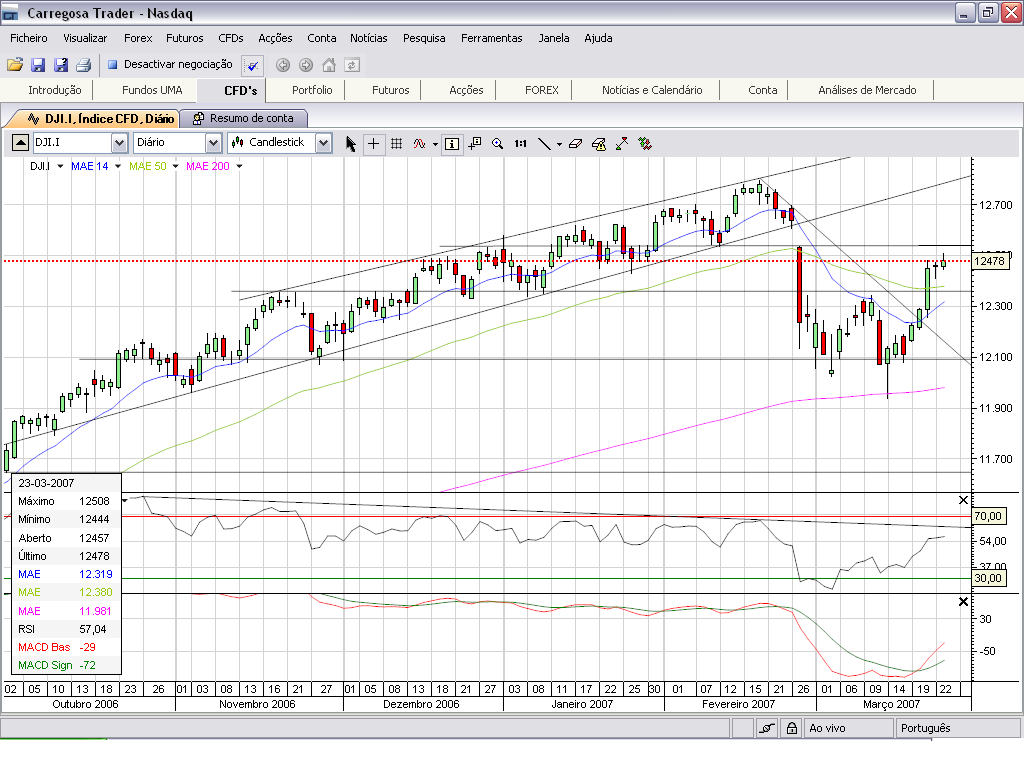Close the RSI indicator panel

[x=963, y=500]
